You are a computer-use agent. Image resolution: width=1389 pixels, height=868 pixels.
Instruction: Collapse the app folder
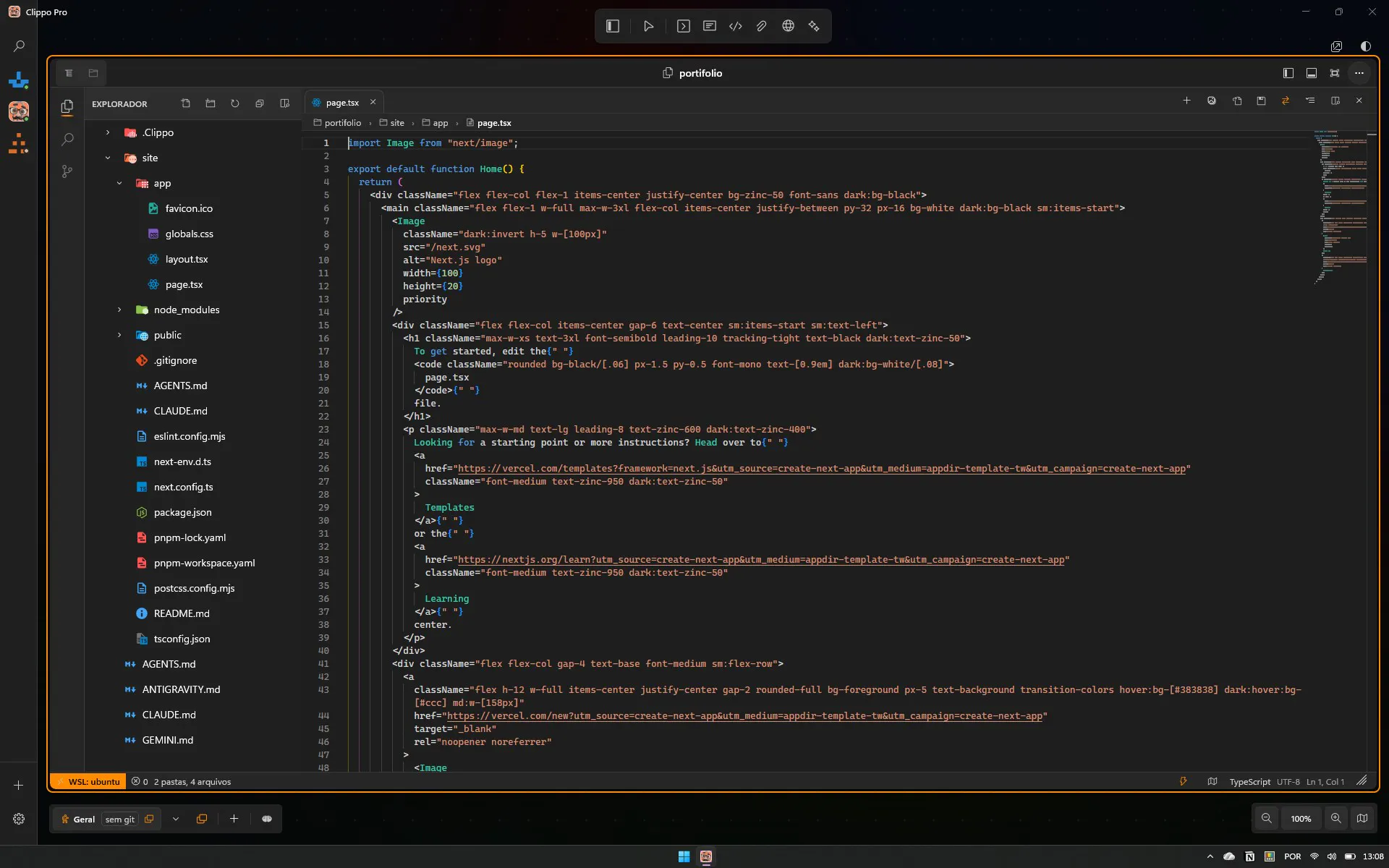(119, 183)
